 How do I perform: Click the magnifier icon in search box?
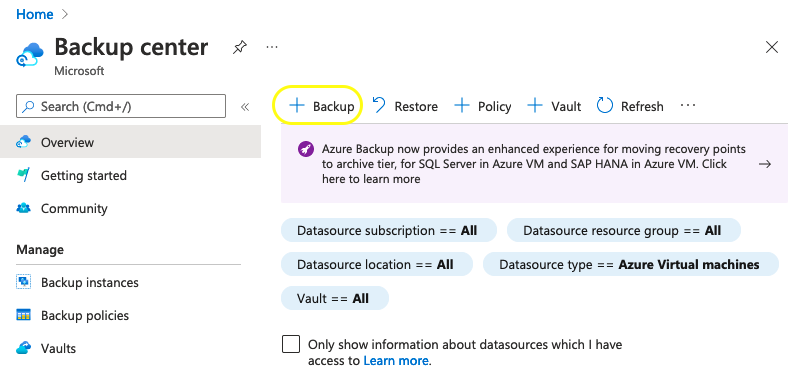coord(29,107)
